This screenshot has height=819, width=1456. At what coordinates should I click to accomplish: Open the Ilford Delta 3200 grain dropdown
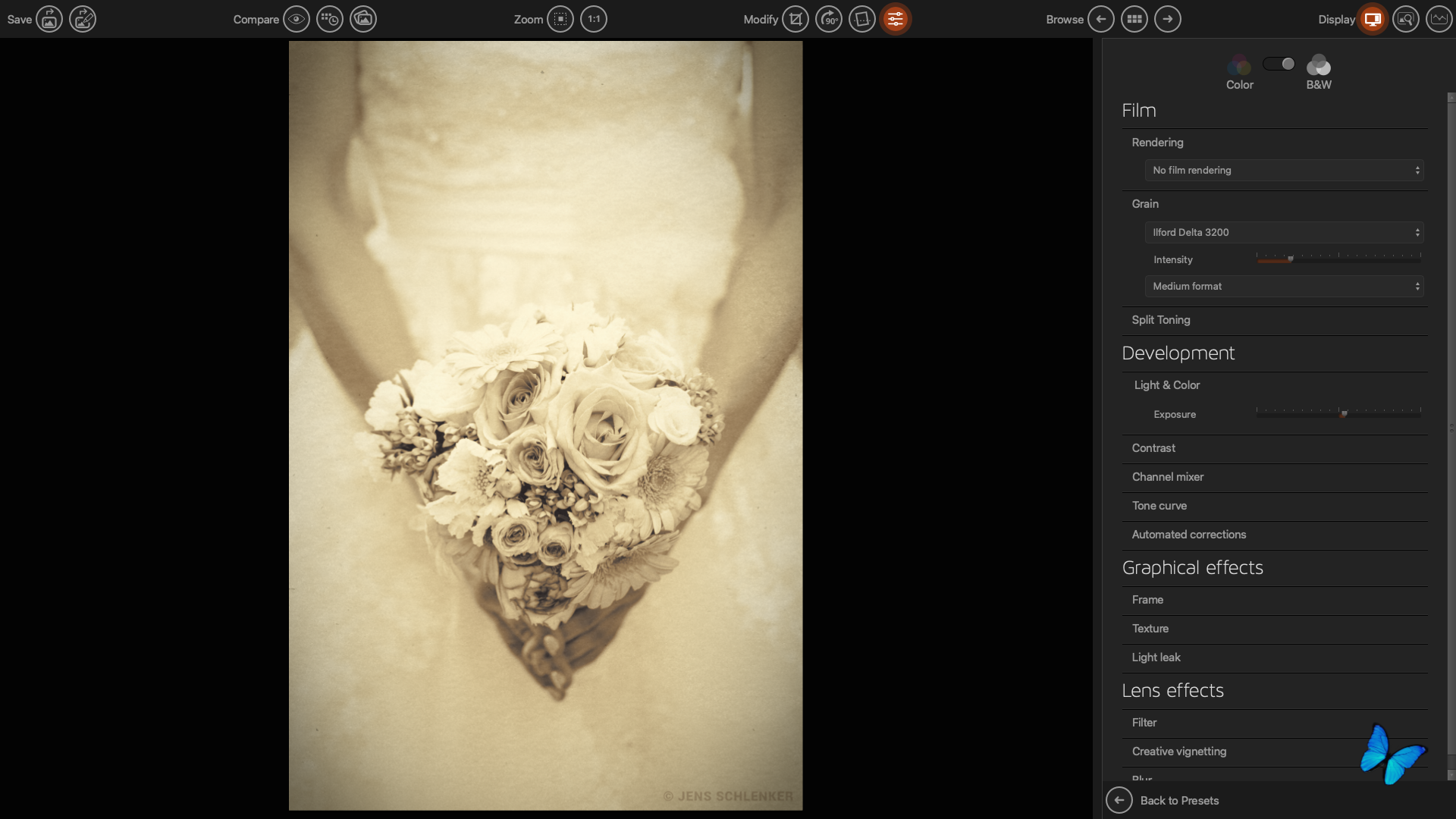(1285, 233)
